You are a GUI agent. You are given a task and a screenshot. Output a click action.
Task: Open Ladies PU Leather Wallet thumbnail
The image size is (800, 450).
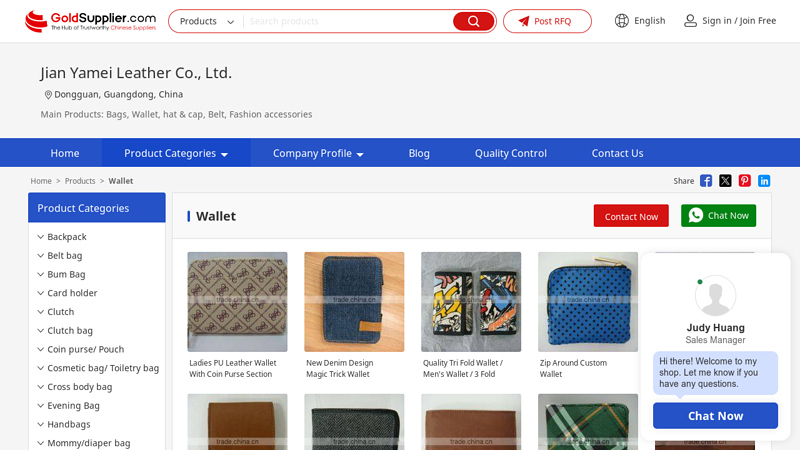237,302
